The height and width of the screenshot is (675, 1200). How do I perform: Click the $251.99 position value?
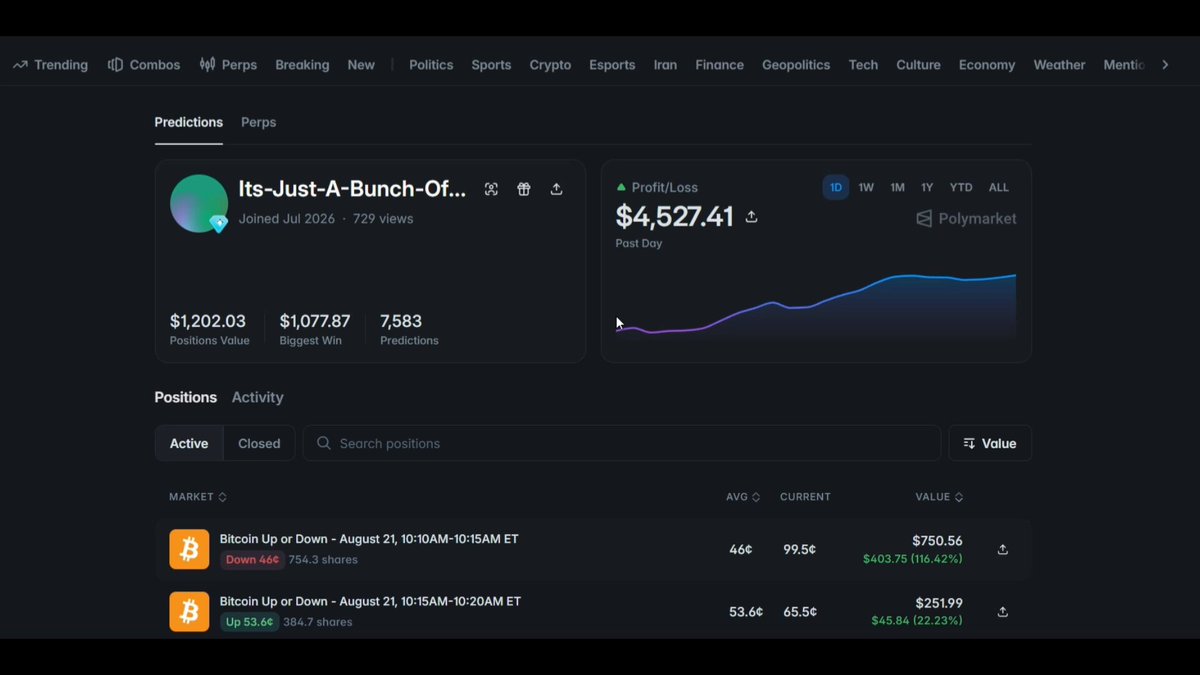pyautogui.click(x=939, y=603)
